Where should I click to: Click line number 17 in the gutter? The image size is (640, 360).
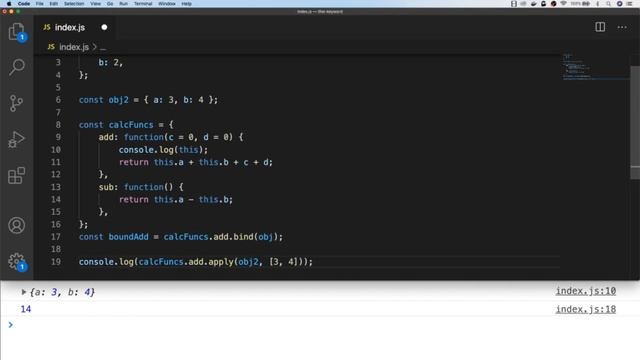56,237
